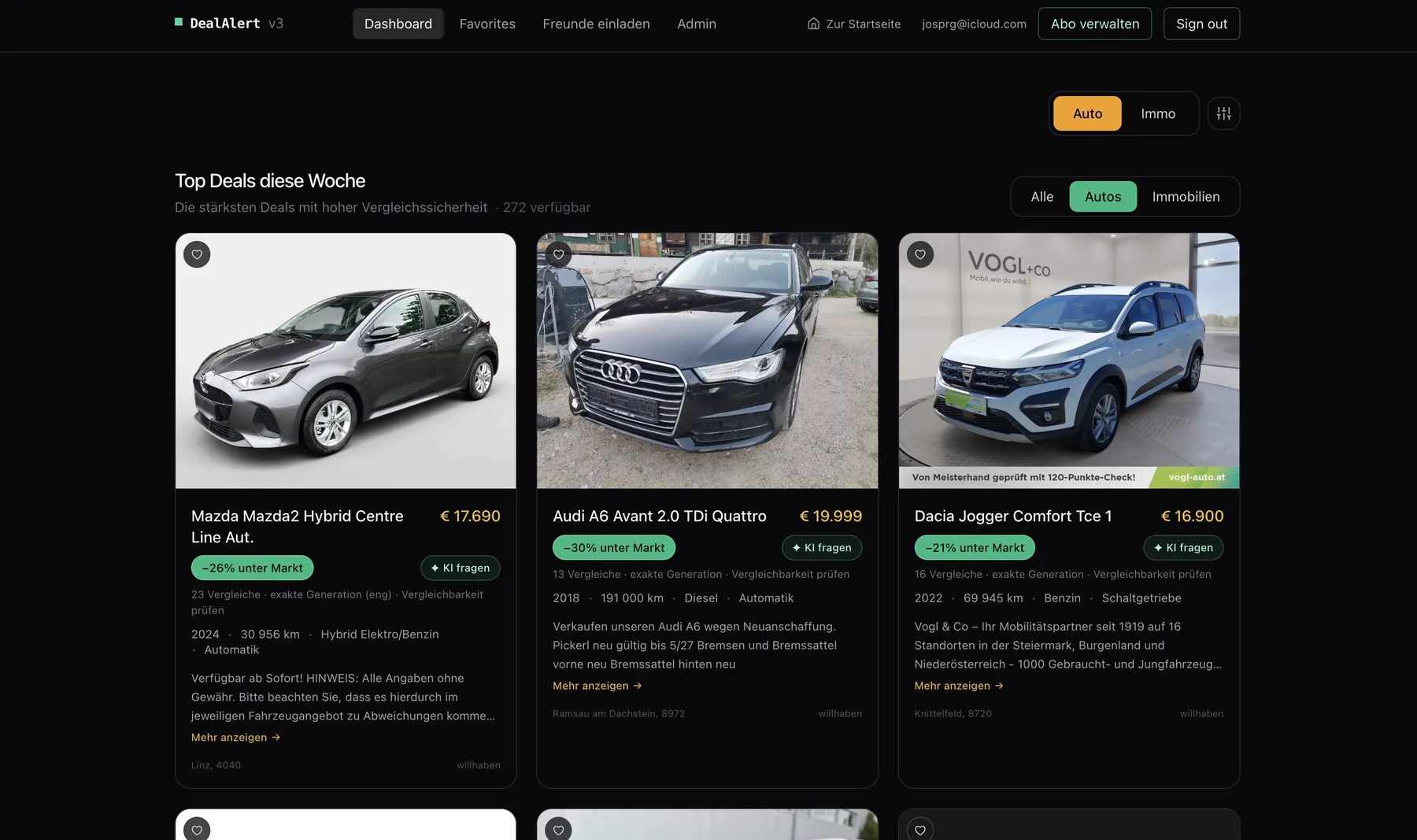Click the € 17.690 price
Viewport: 1417px width, 840px height.
(470, 516)
